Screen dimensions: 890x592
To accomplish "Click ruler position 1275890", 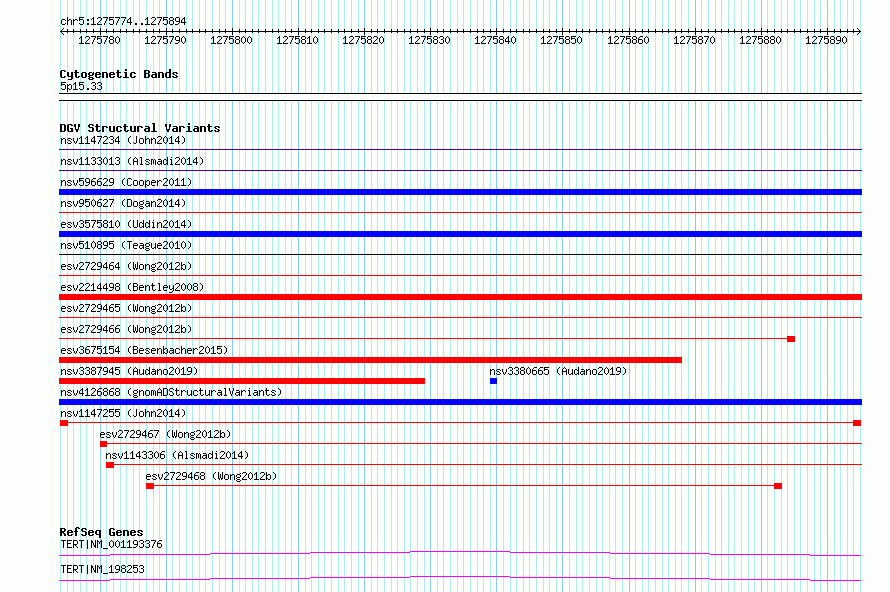I will point(826,40).
